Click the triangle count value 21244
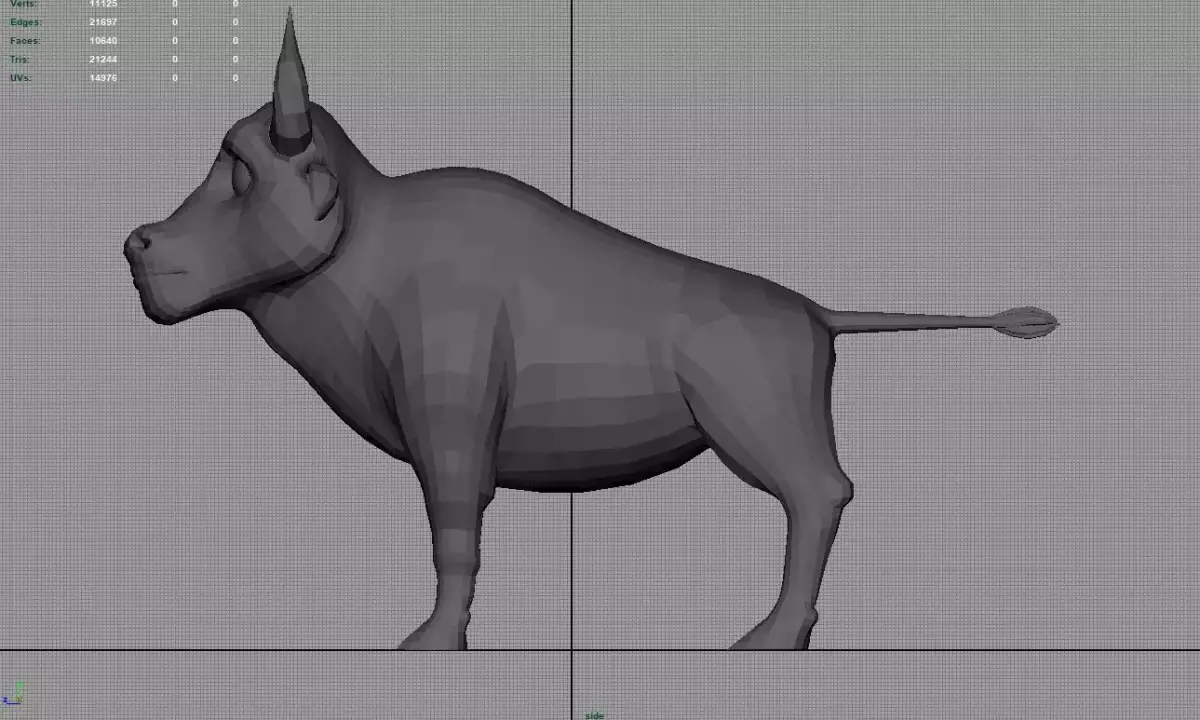The image size is (1200, 720). coord(103,59)
